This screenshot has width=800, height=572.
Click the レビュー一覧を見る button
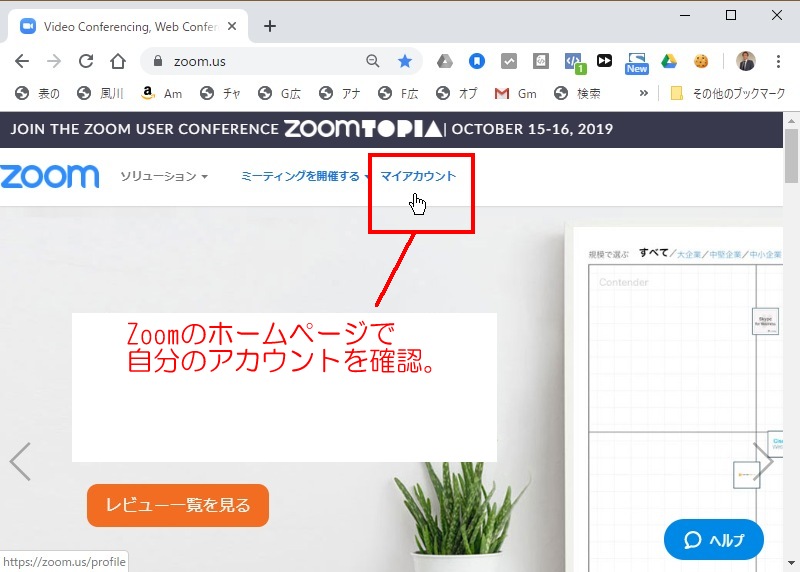click(x=178, y=505)
